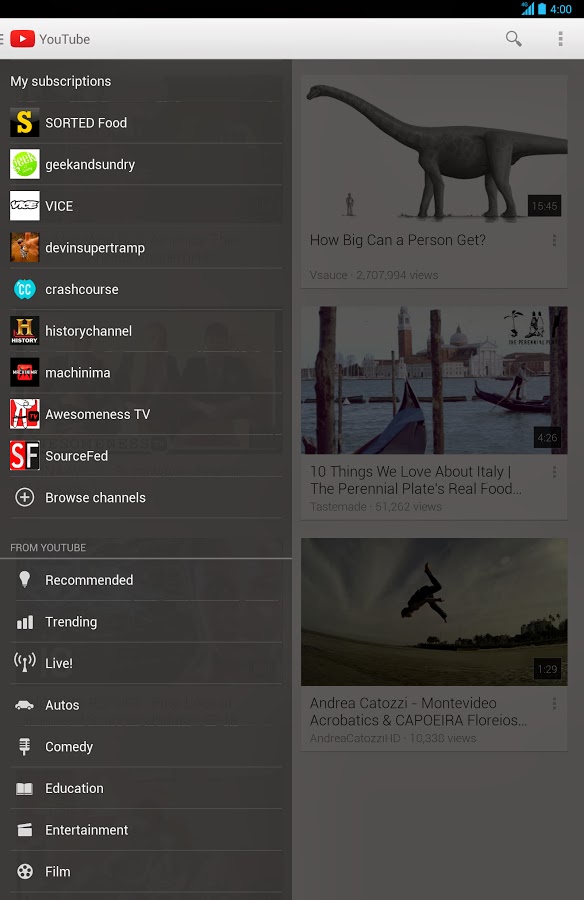Open SourceFed channel logo
Image resolution: width=584 pixels, height=900 pixels.
coord(25,456)
